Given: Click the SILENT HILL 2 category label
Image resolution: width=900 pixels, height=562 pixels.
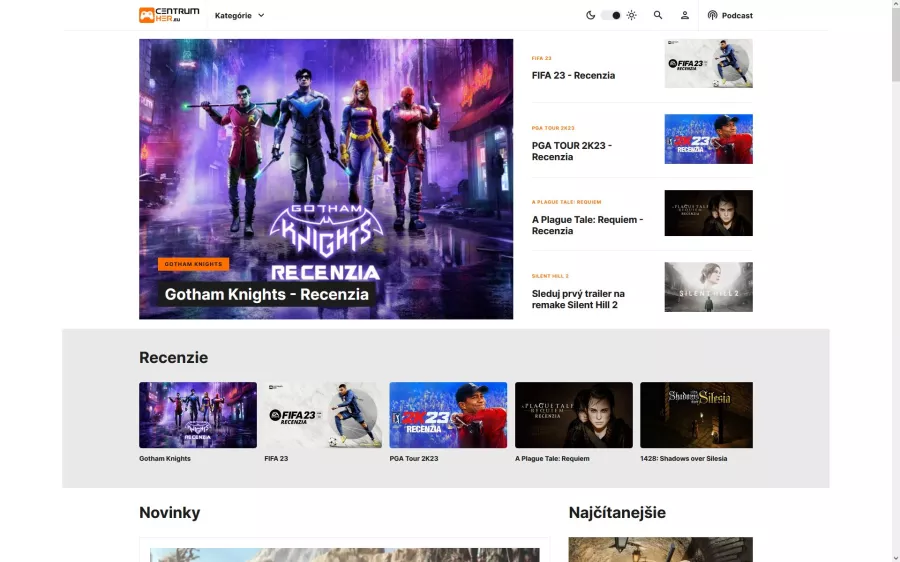Looking at the screenshot, I should click(550, 276).
